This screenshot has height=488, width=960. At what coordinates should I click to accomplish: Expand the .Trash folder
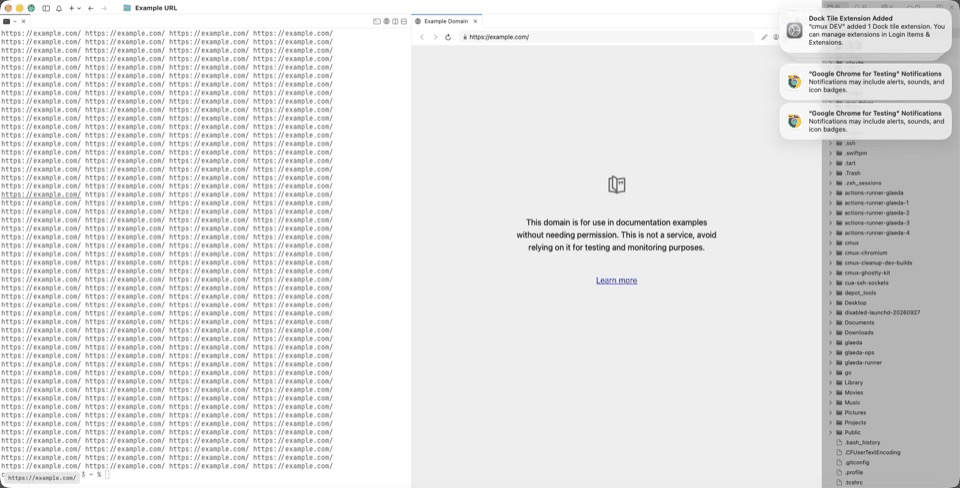coord(831,173)
